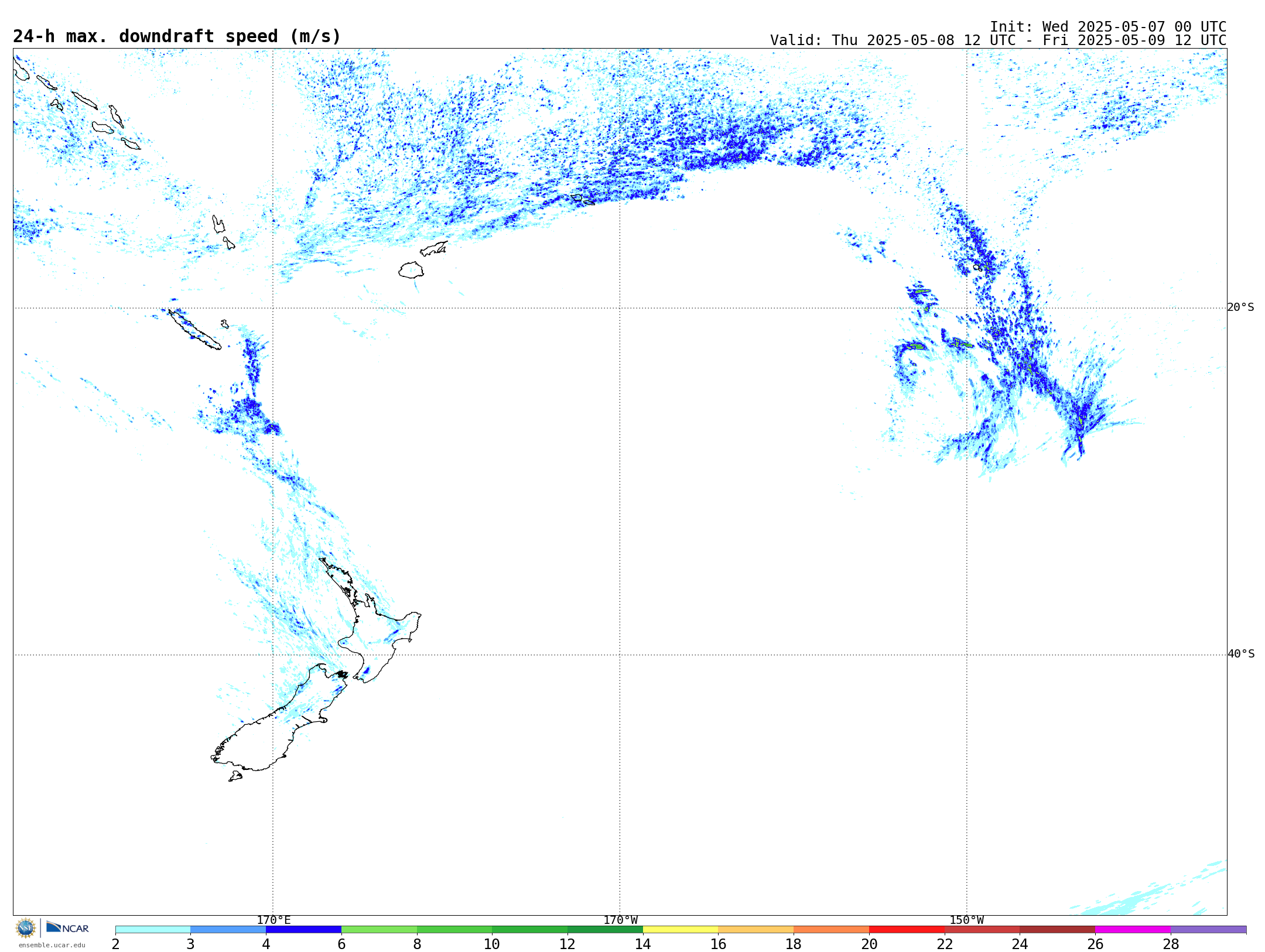This screenshot has height=952, width=1265.
Task: Click the Stewart Island outline
Action: [235, 776]
